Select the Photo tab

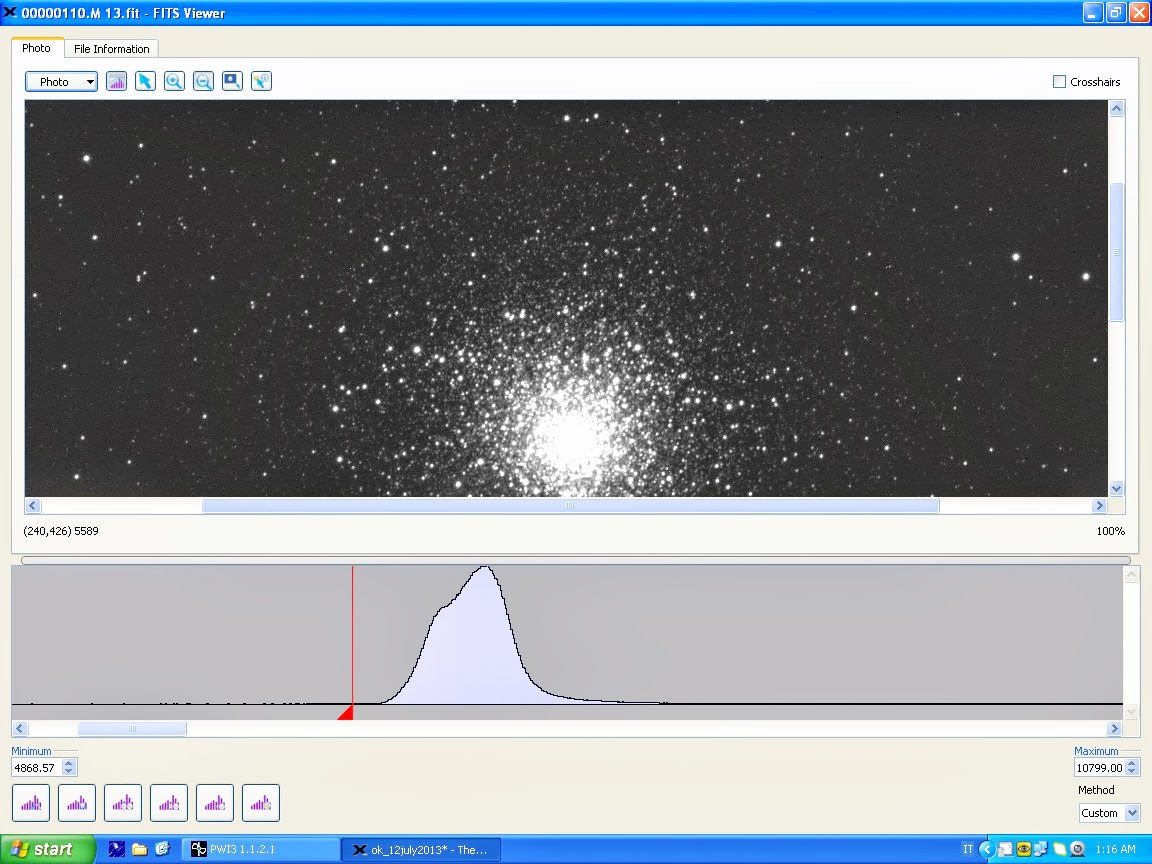click(36, 48)
